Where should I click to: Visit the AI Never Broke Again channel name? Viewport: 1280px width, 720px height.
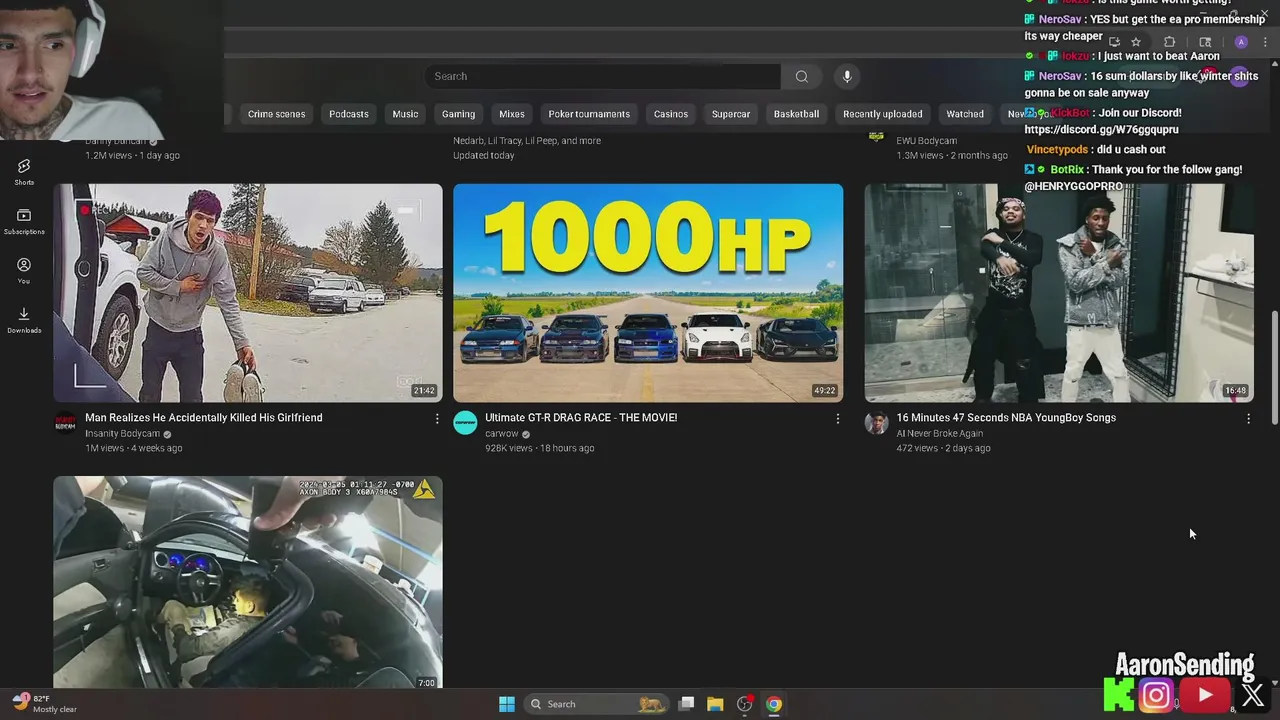(940, 434)
